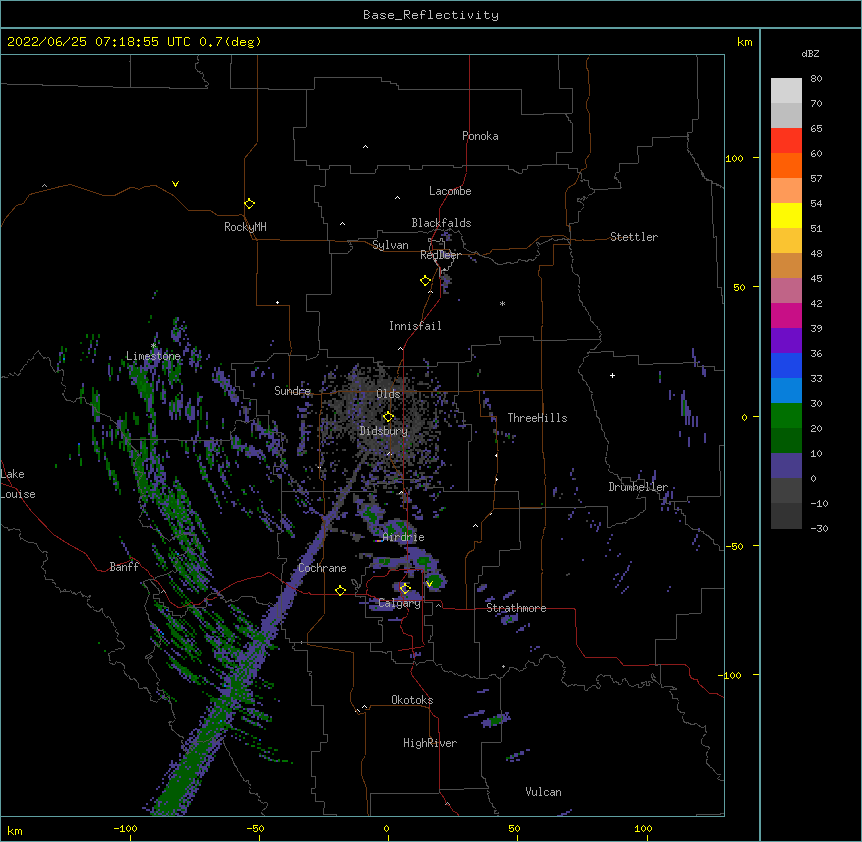Click the white asterisk marker east of Innisfail
The image size is (862, 842).
pyautogui.click(x=502, y=303)
